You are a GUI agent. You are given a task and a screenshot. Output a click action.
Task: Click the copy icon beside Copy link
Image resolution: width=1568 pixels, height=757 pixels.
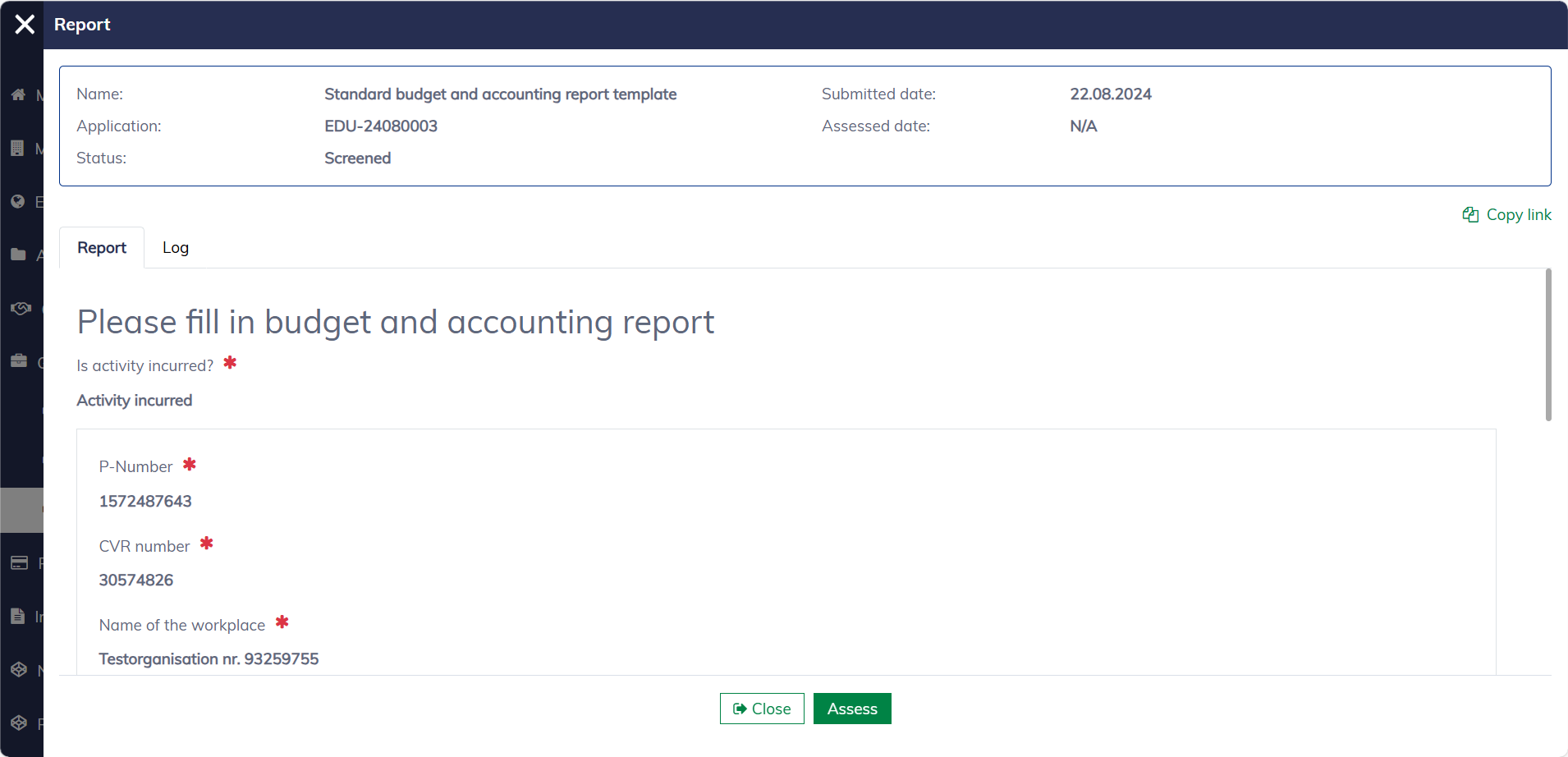point(1470,215)
